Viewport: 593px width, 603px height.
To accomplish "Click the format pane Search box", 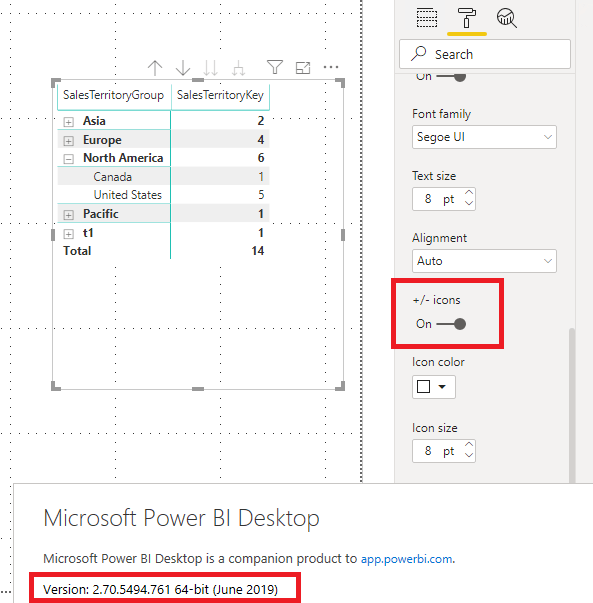I will coord(485,54).
